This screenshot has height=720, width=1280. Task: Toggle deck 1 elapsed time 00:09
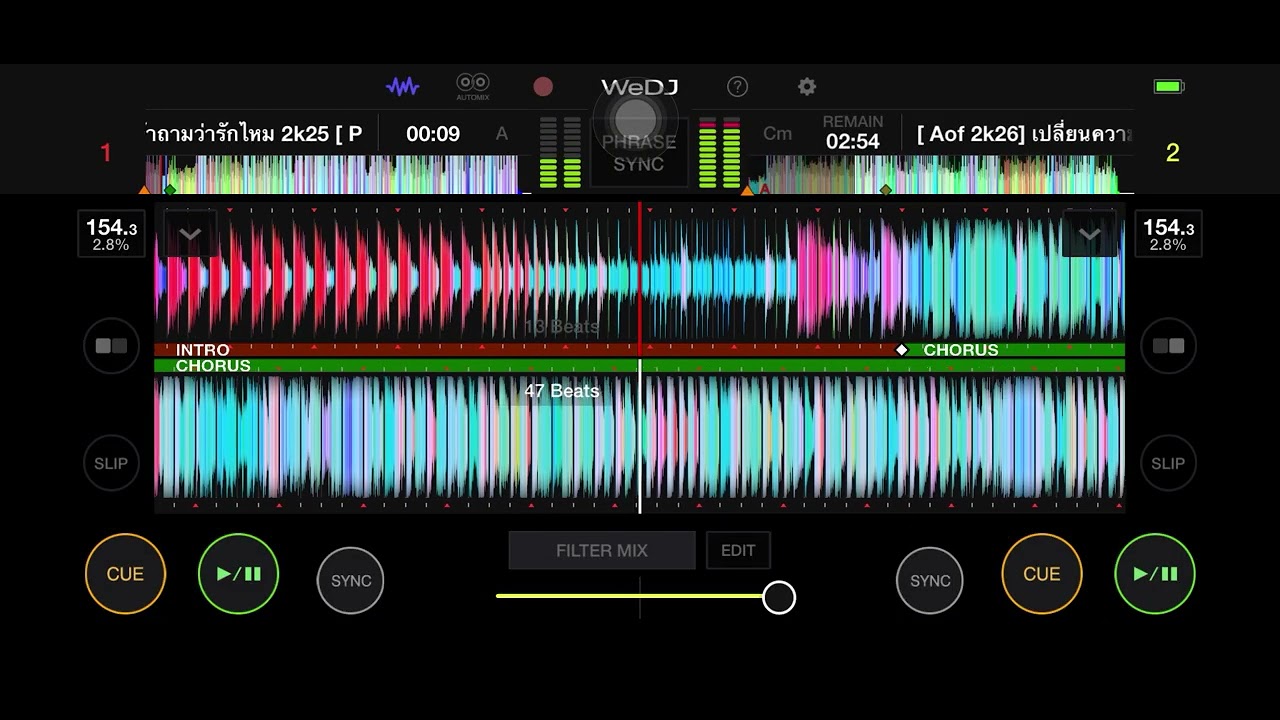pos(433,134)
